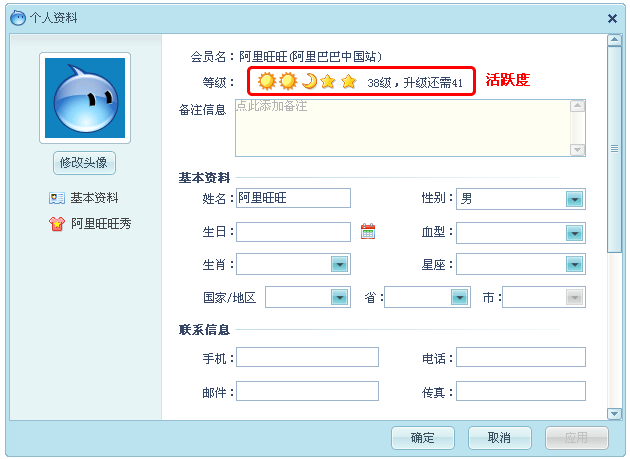
Task: Open the 血型 dropdown
Action: point(521,233)
